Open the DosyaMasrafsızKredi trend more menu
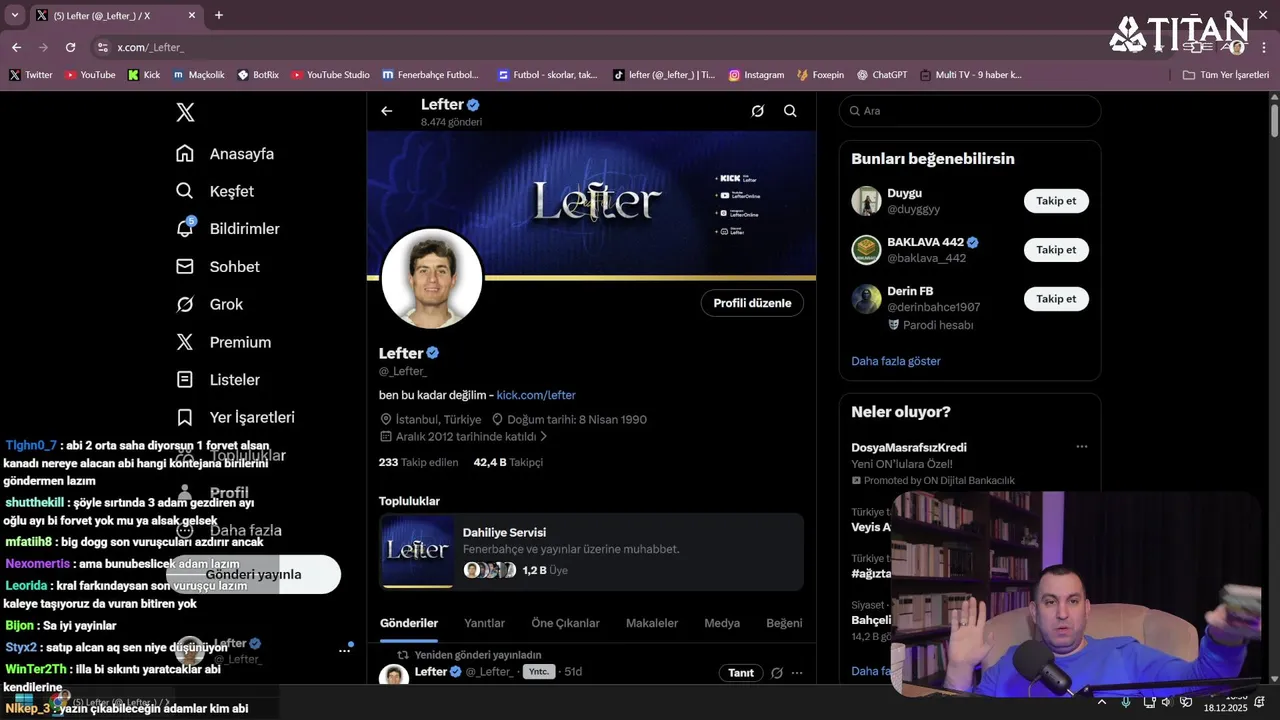 tap(1081, 447)
